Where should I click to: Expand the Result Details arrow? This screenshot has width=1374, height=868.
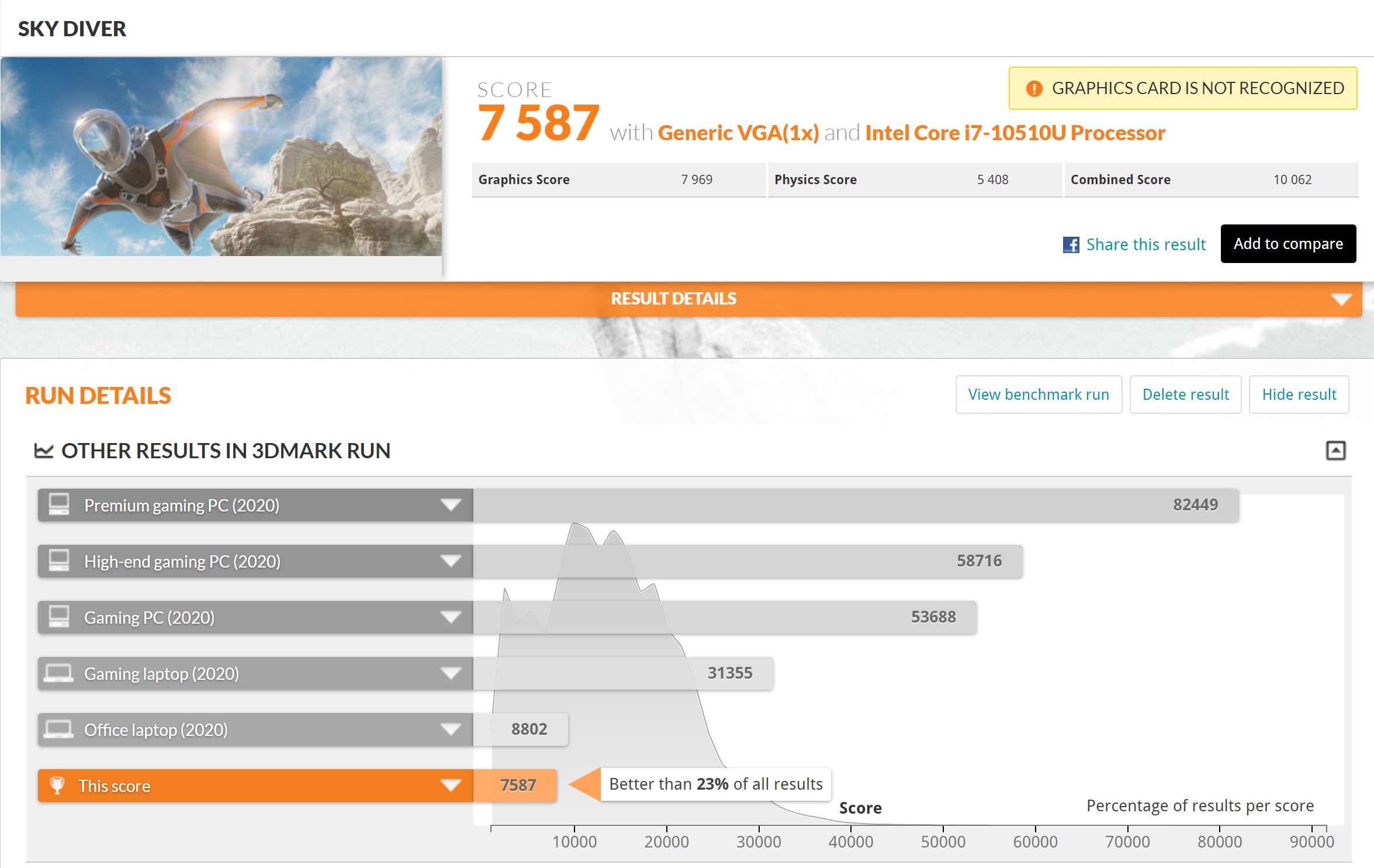tap(1341, 299)
